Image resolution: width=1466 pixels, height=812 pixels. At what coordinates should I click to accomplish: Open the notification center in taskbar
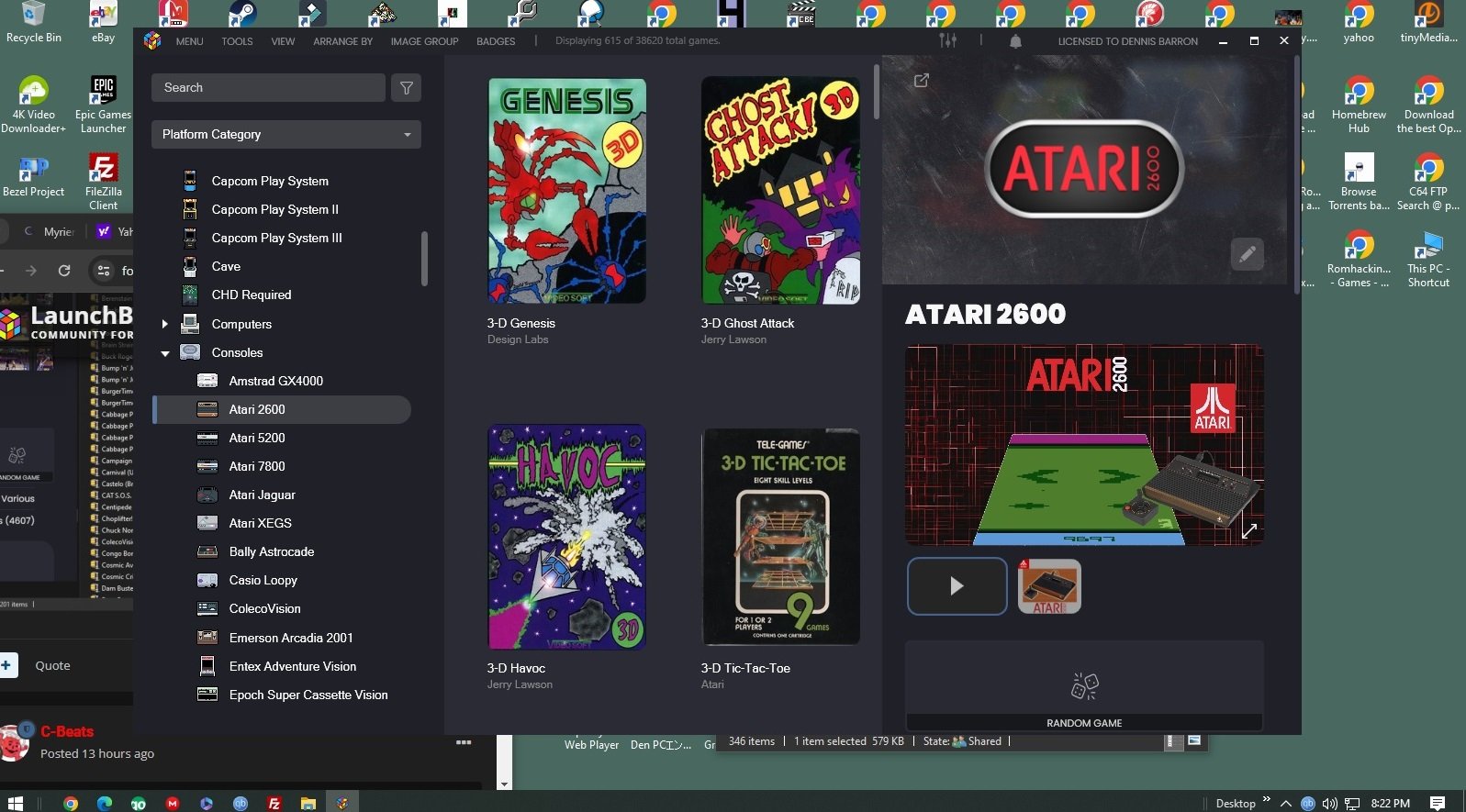click(x=1438, y=803)
